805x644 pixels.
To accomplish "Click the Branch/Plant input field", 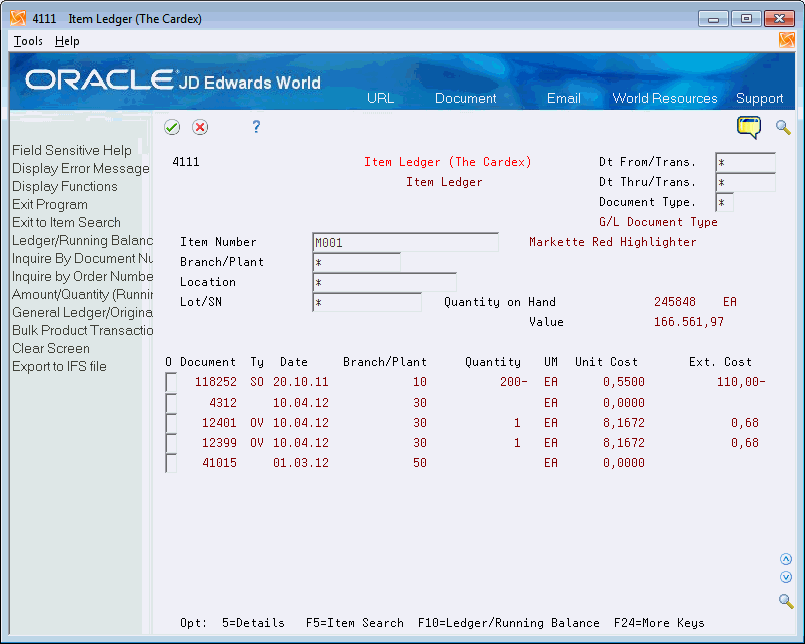I will [x=356, y=262].
